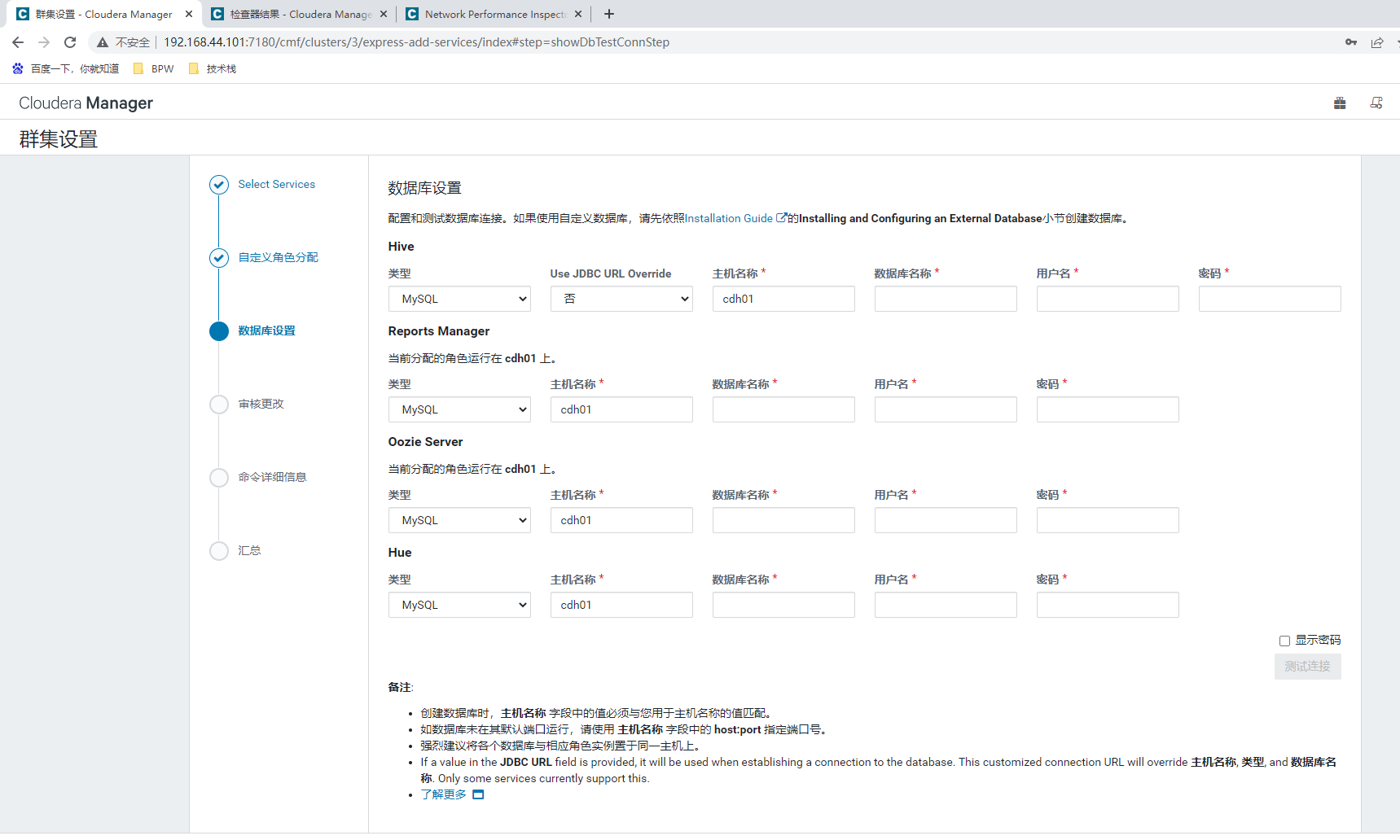Click the gift icon in the header
The image size is (1400, 840).
[1339, 103]
